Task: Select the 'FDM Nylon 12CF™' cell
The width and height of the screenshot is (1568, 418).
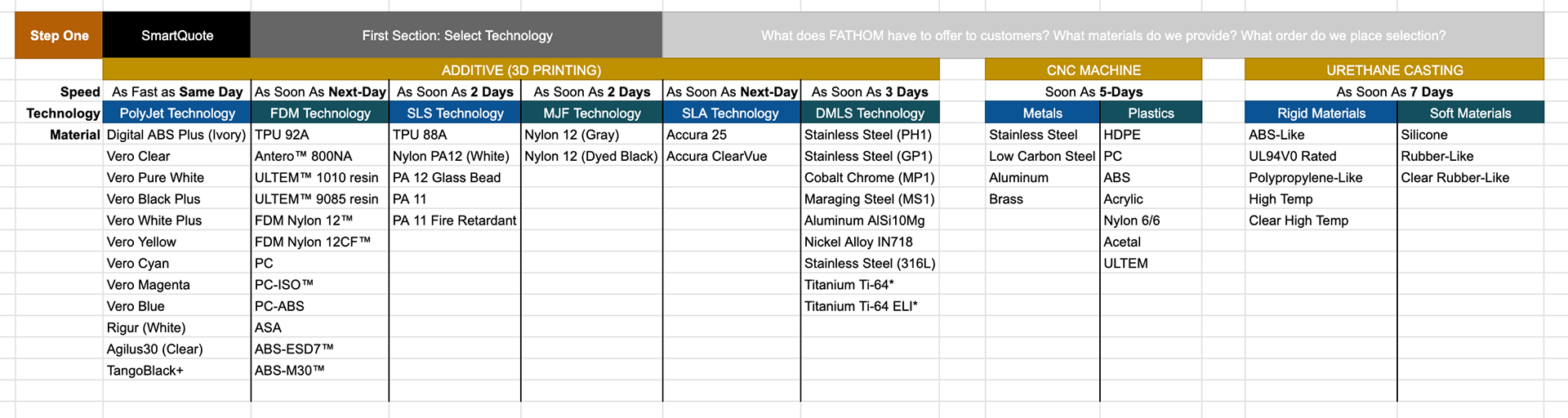Action: pyautogui.click(x=320, y=241)
